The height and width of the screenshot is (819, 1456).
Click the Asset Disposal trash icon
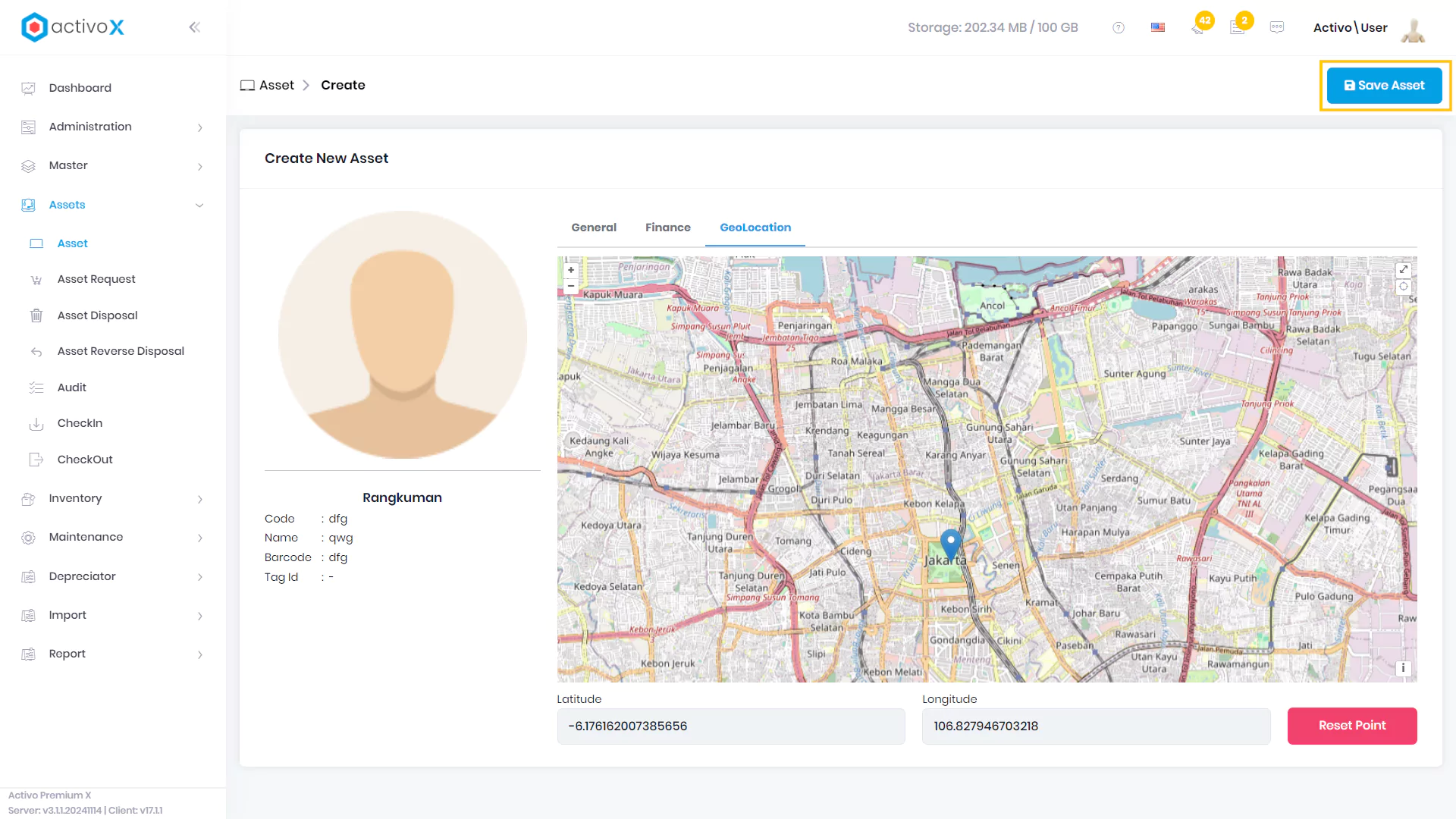(x=36, y=315)
